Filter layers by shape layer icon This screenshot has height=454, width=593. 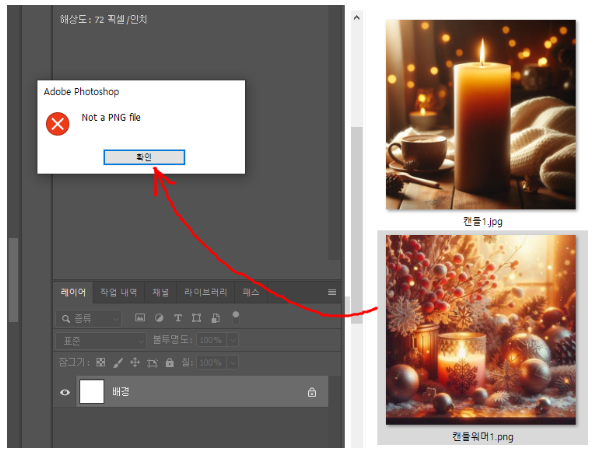(x=196, y=318)
